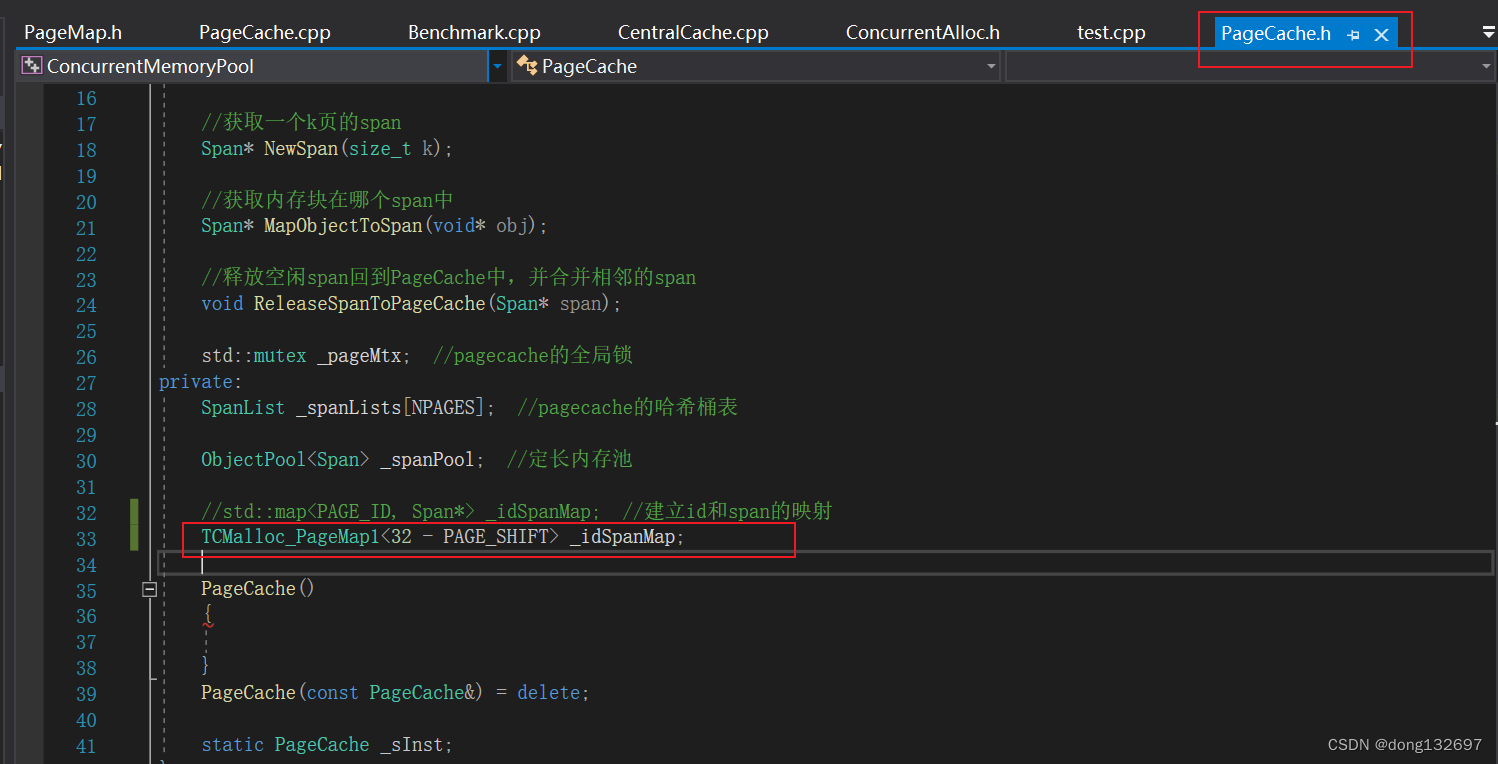This screenshot has height=764, width=1498.
Task: Click on MapObjectToSpan function name
Action: tap(343, 226)
